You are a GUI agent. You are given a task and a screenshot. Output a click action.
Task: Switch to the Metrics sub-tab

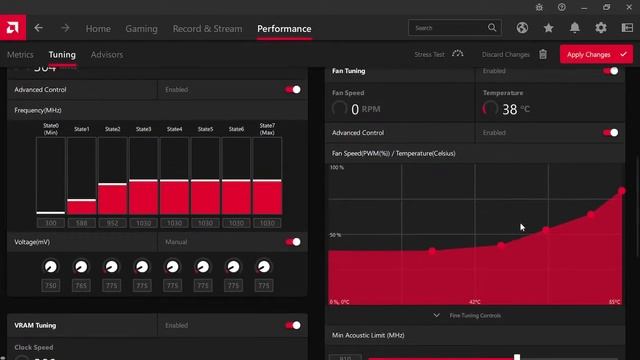tap(20, 55)
